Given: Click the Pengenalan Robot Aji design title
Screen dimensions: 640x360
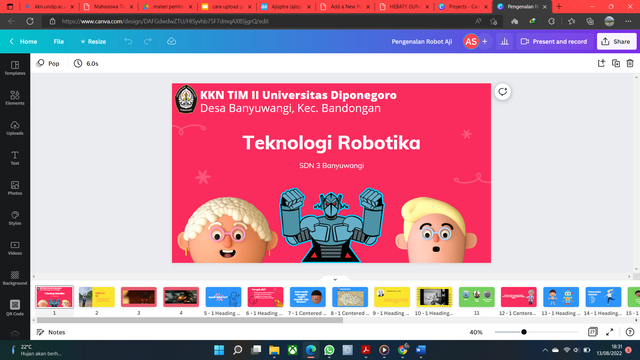Looking at the screenshot, I should [422, 41].
